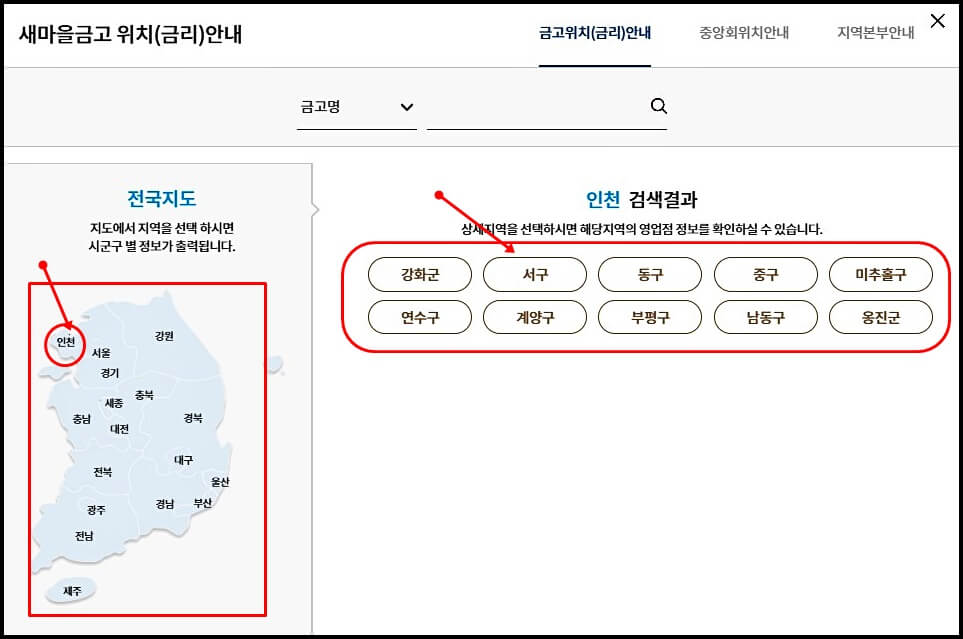Screen dimensions: 963x639
Task: Select the 부평구 district button
Action: [650, 317]
